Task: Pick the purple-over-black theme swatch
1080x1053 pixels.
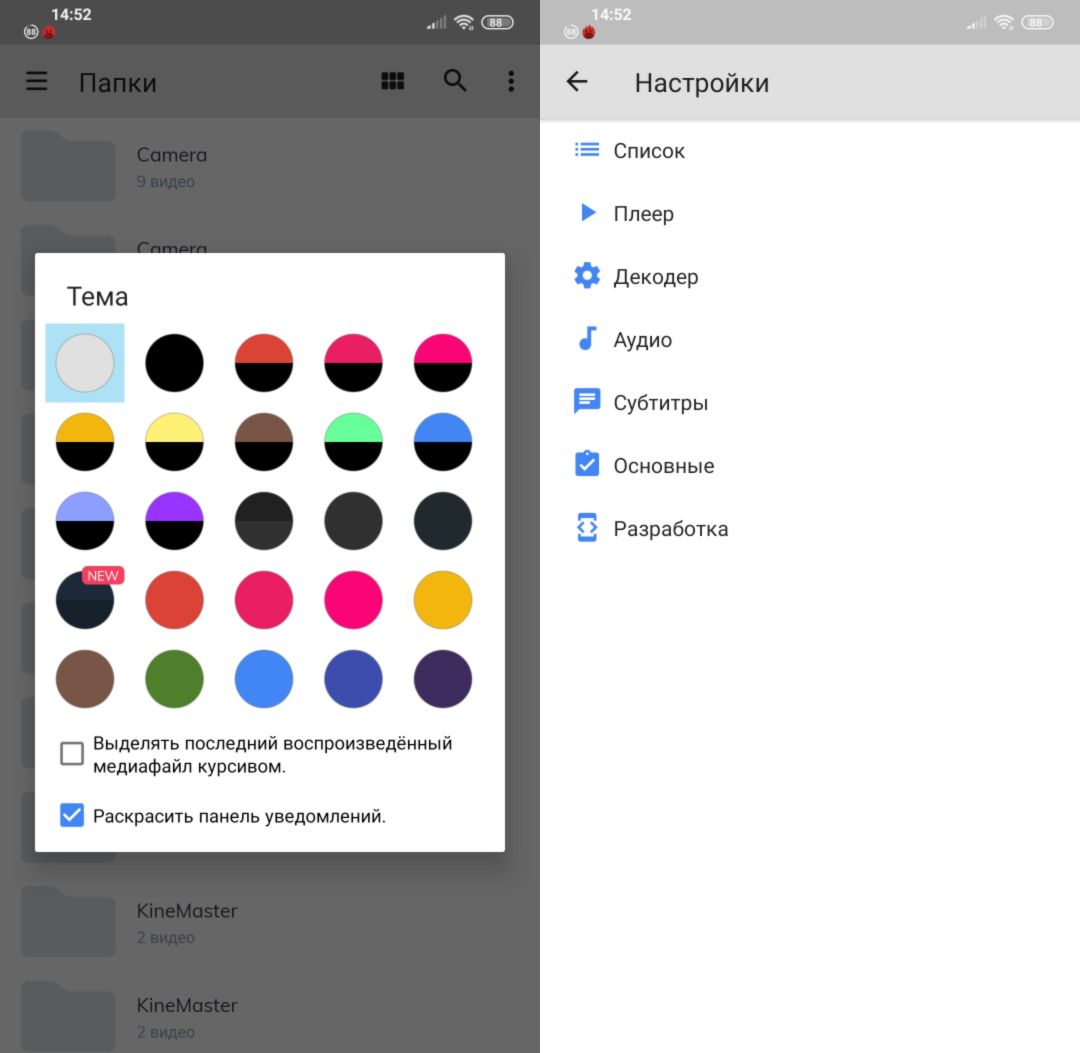Action: click(x=174, y=521)
